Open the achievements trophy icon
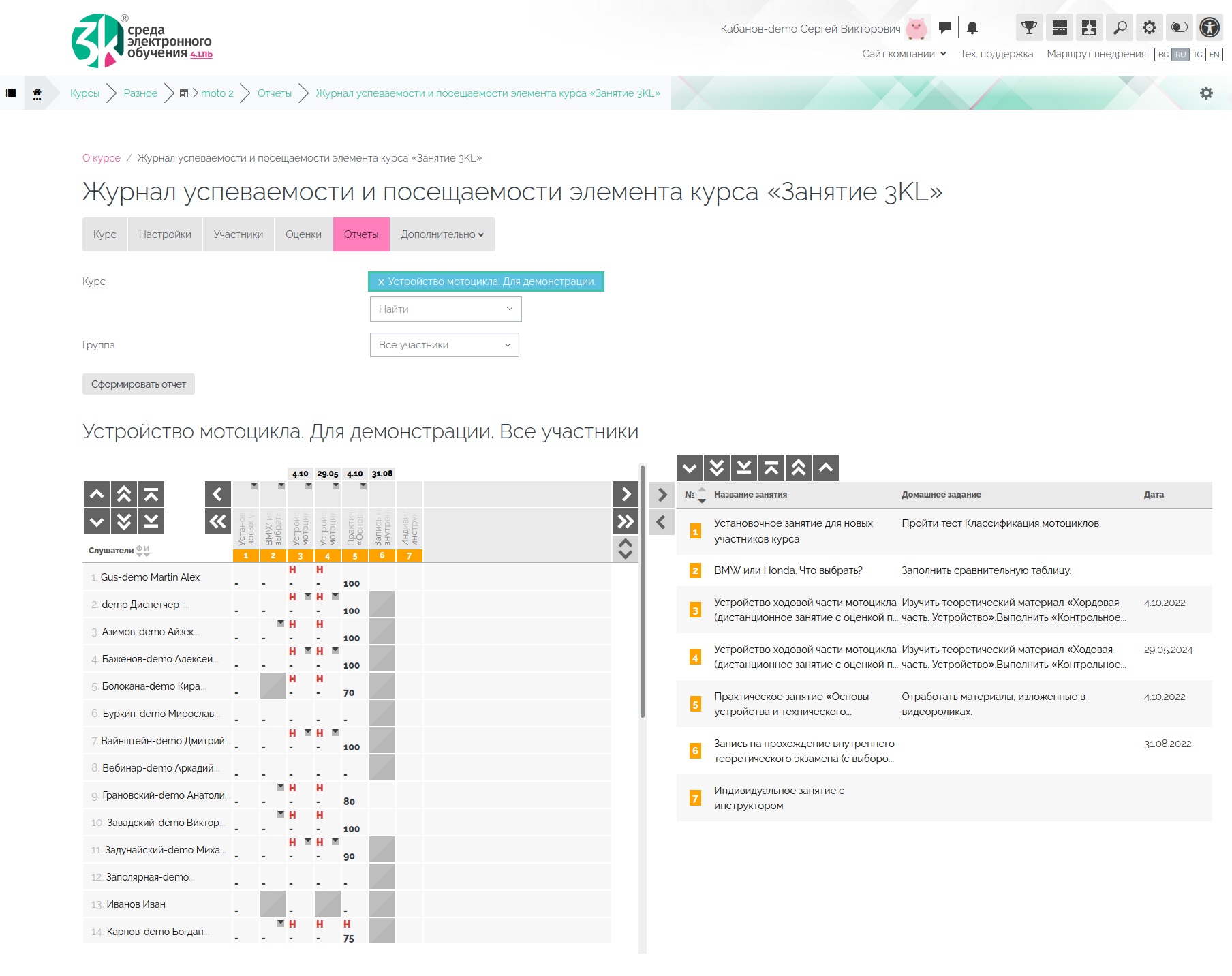 click(1029, 28)
